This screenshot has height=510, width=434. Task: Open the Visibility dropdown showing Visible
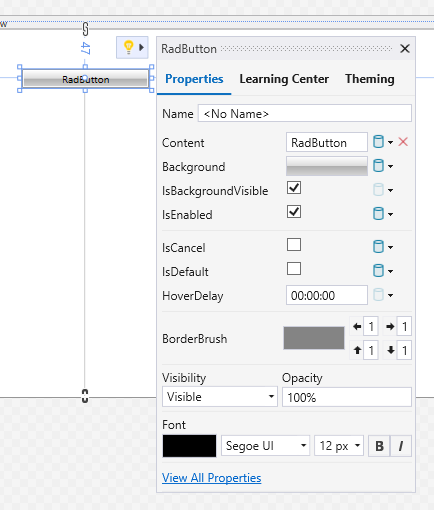click(x=220, y=397)
